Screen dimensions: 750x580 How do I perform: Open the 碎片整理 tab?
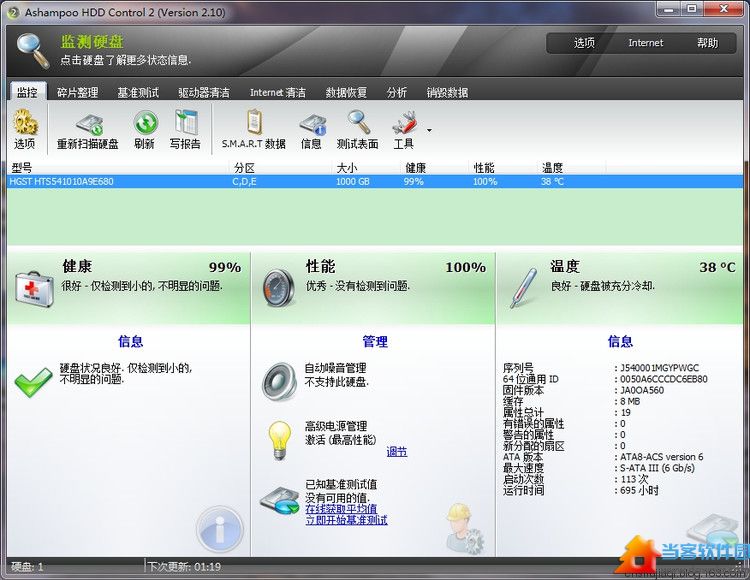point(77,92)
